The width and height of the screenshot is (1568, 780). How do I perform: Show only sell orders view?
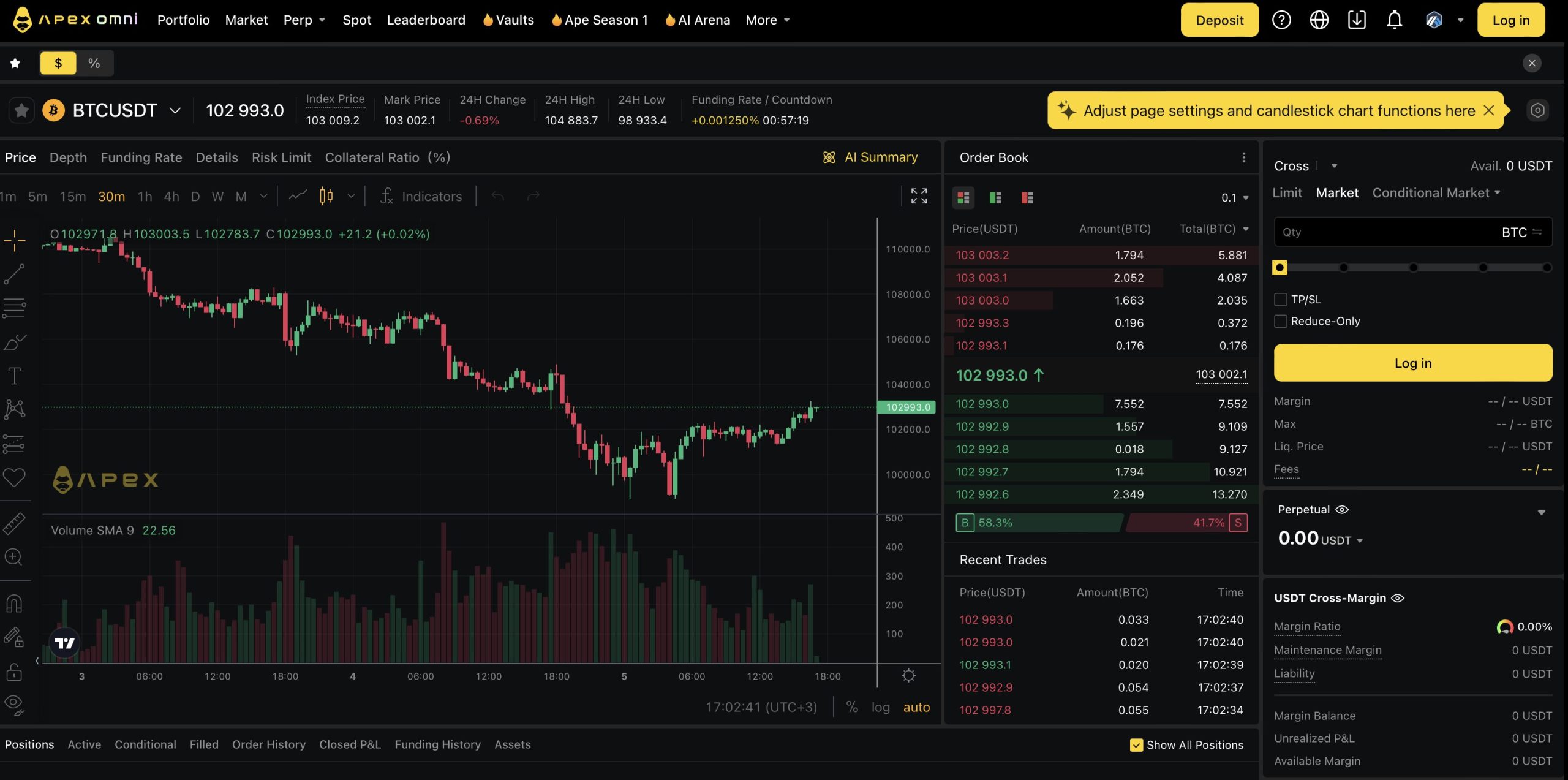click(x=1027, y=198)
